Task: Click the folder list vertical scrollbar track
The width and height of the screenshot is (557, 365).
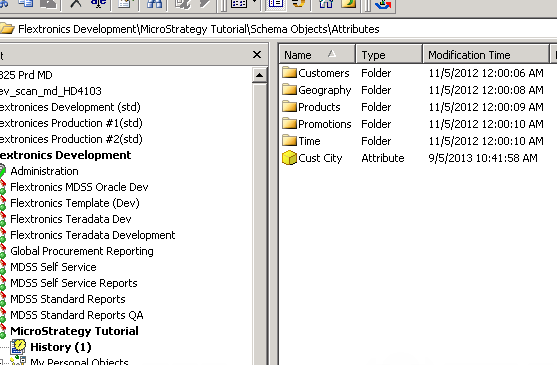Action: click(x=259, y=224)
